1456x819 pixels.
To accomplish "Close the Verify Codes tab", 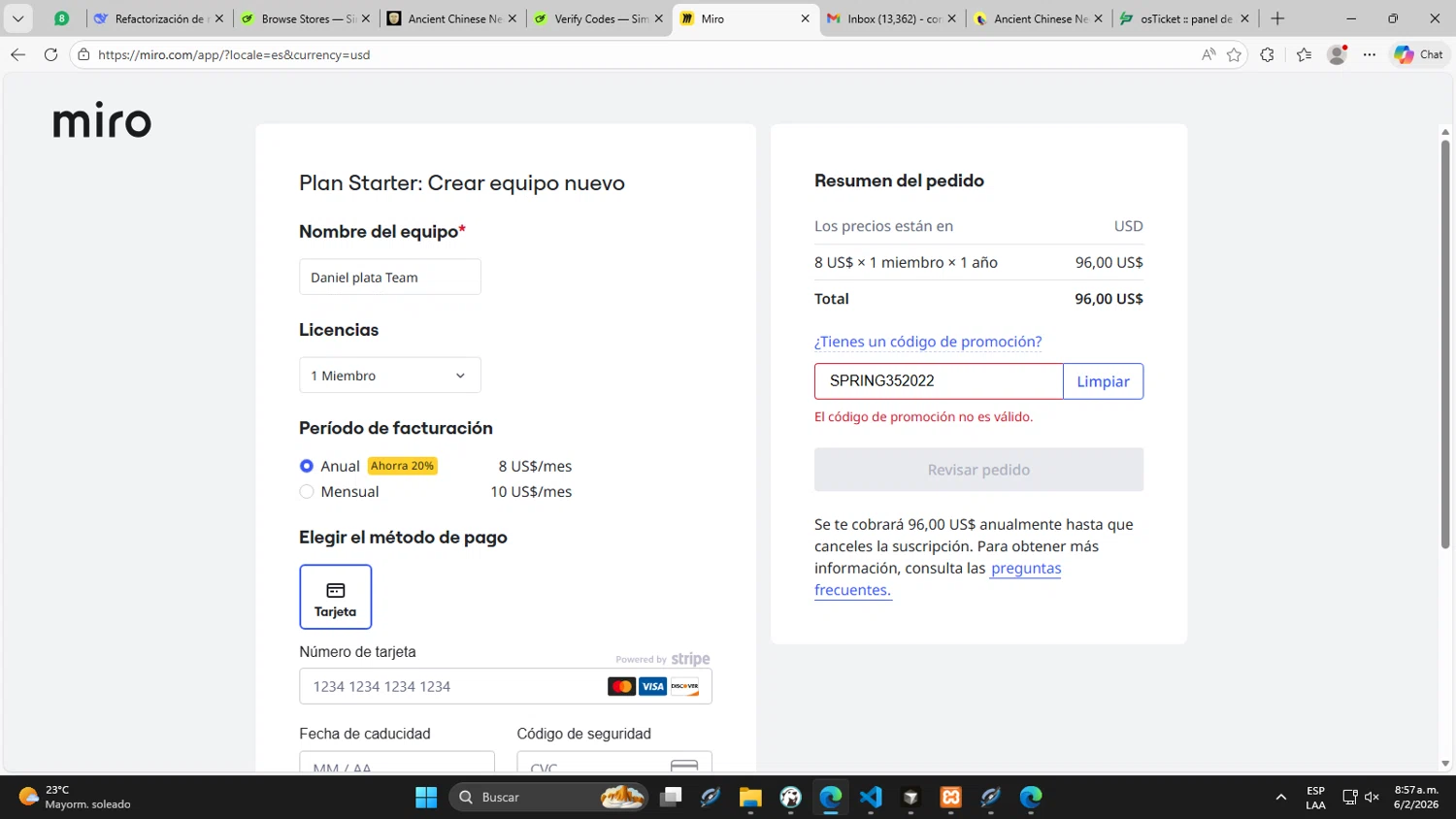I will tap(658, 18).
